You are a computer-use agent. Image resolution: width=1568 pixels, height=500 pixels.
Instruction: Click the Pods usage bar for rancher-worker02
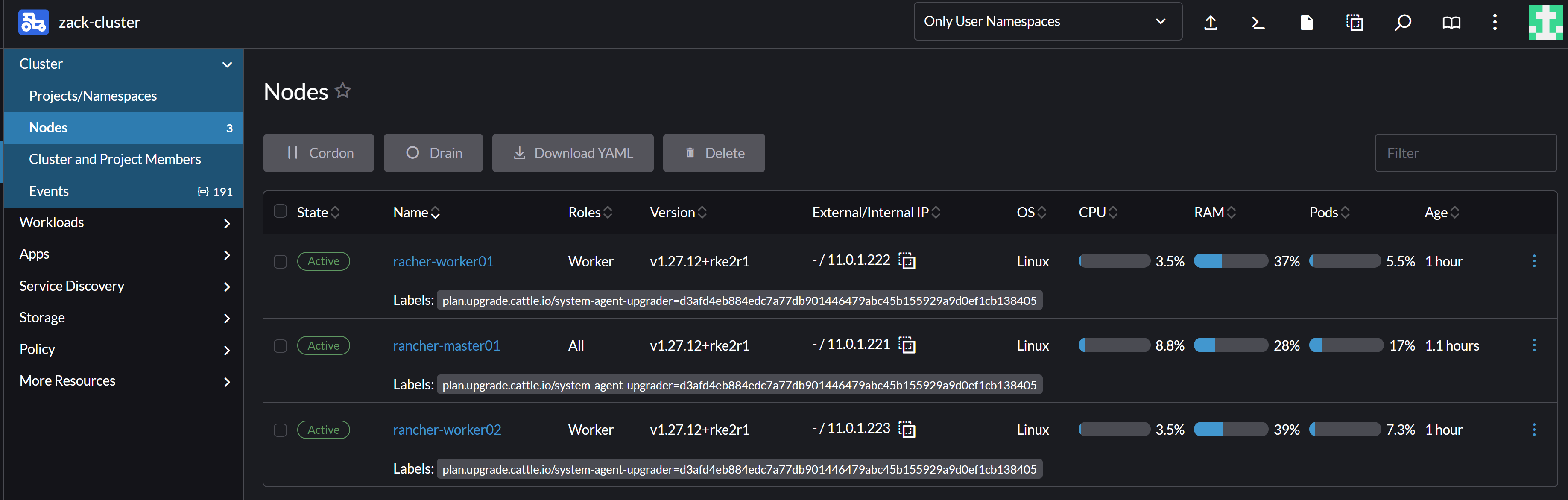[1345, 430]
